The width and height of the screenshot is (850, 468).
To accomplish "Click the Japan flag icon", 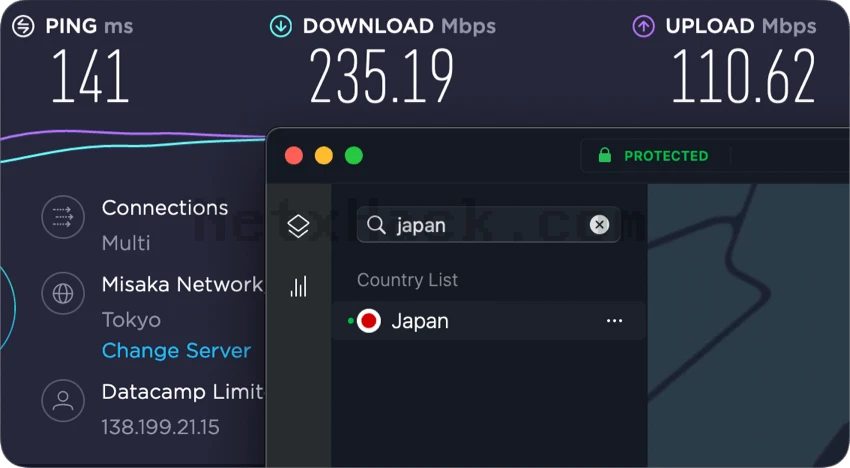I will point(369,321).
